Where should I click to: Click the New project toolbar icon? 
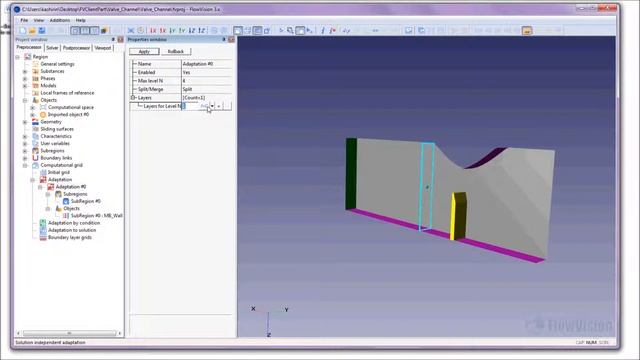22,31
